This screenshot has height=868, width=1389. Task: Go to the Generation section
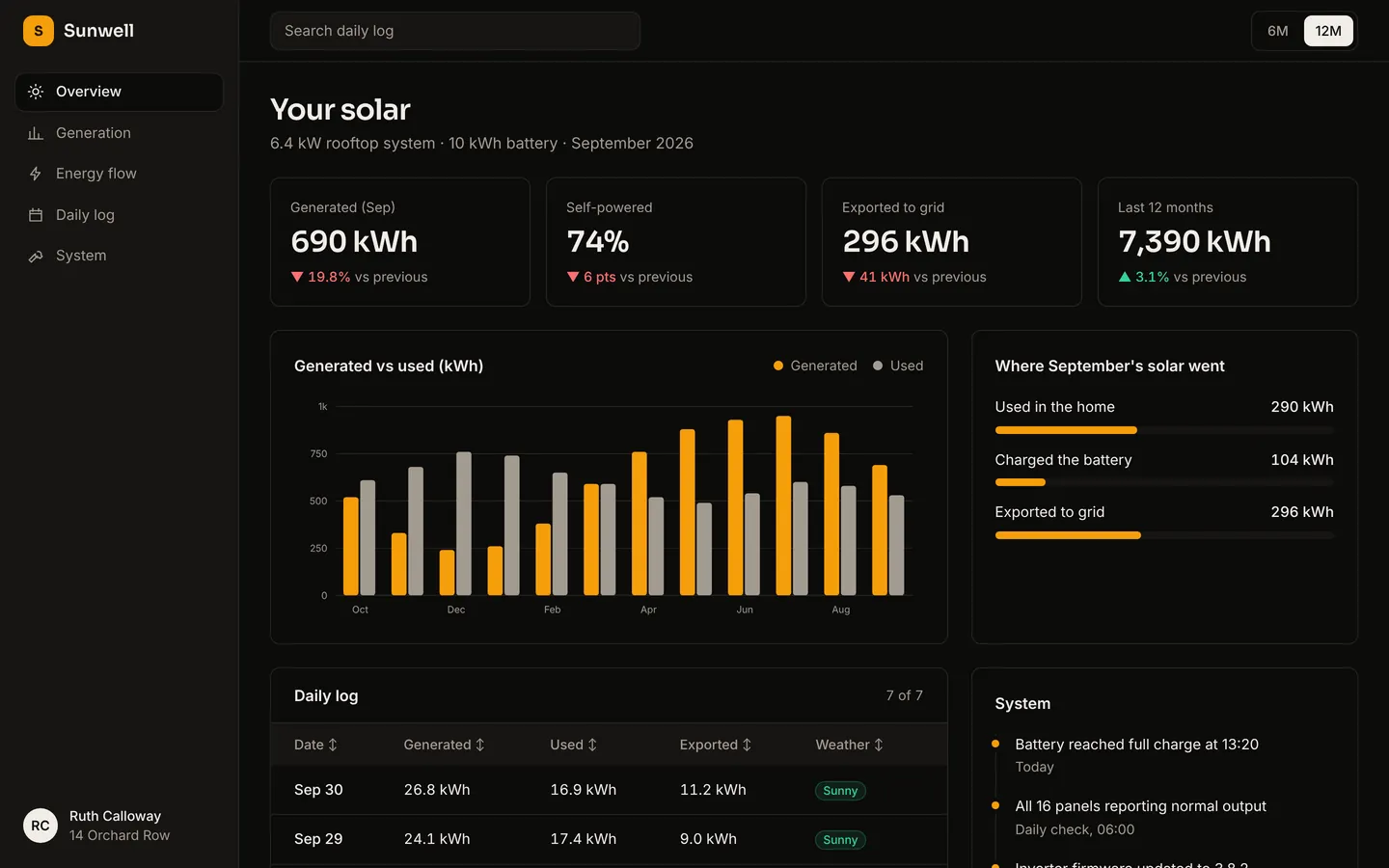[x=120, y=133]
